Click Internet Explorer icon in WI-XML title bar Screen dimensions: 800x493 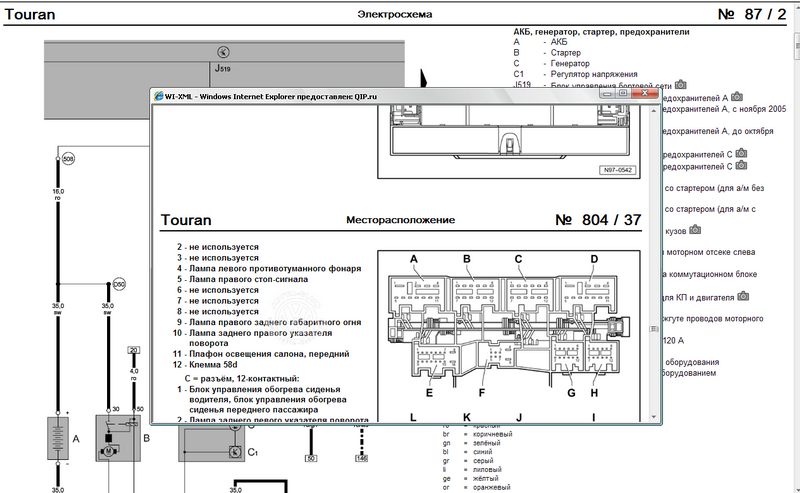[x=159, y=96]
